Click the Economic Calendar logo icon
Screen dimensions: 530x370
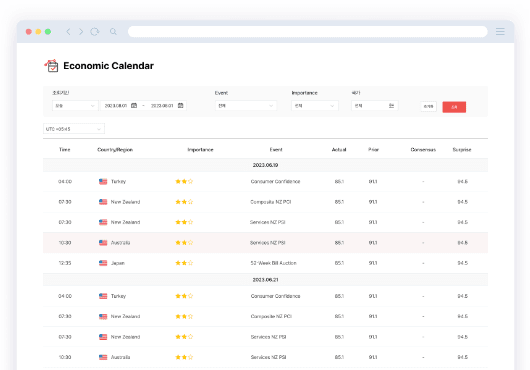pos(52,66)
